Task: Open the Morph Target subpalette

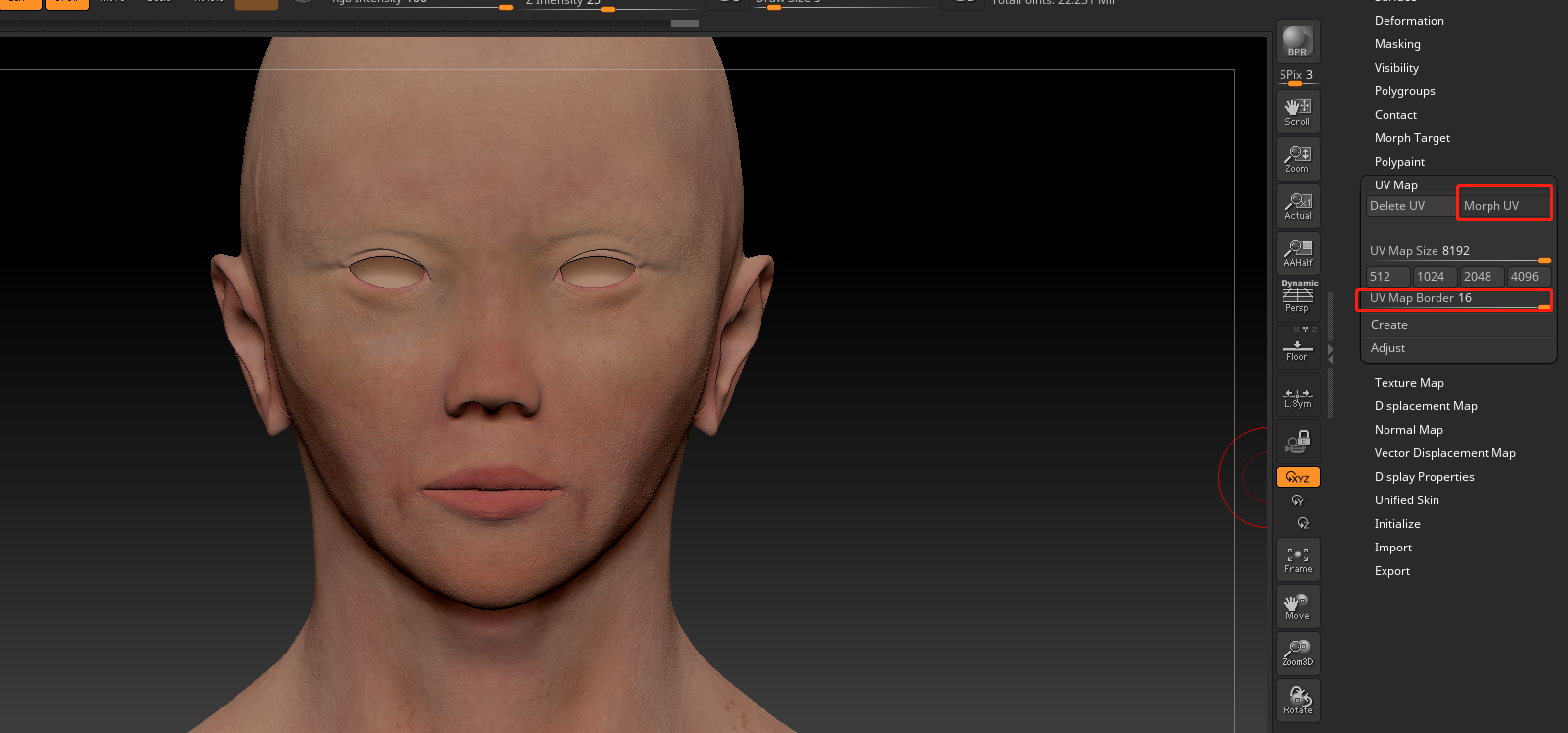Action: pyautogui.click(x=1412, y=138)
